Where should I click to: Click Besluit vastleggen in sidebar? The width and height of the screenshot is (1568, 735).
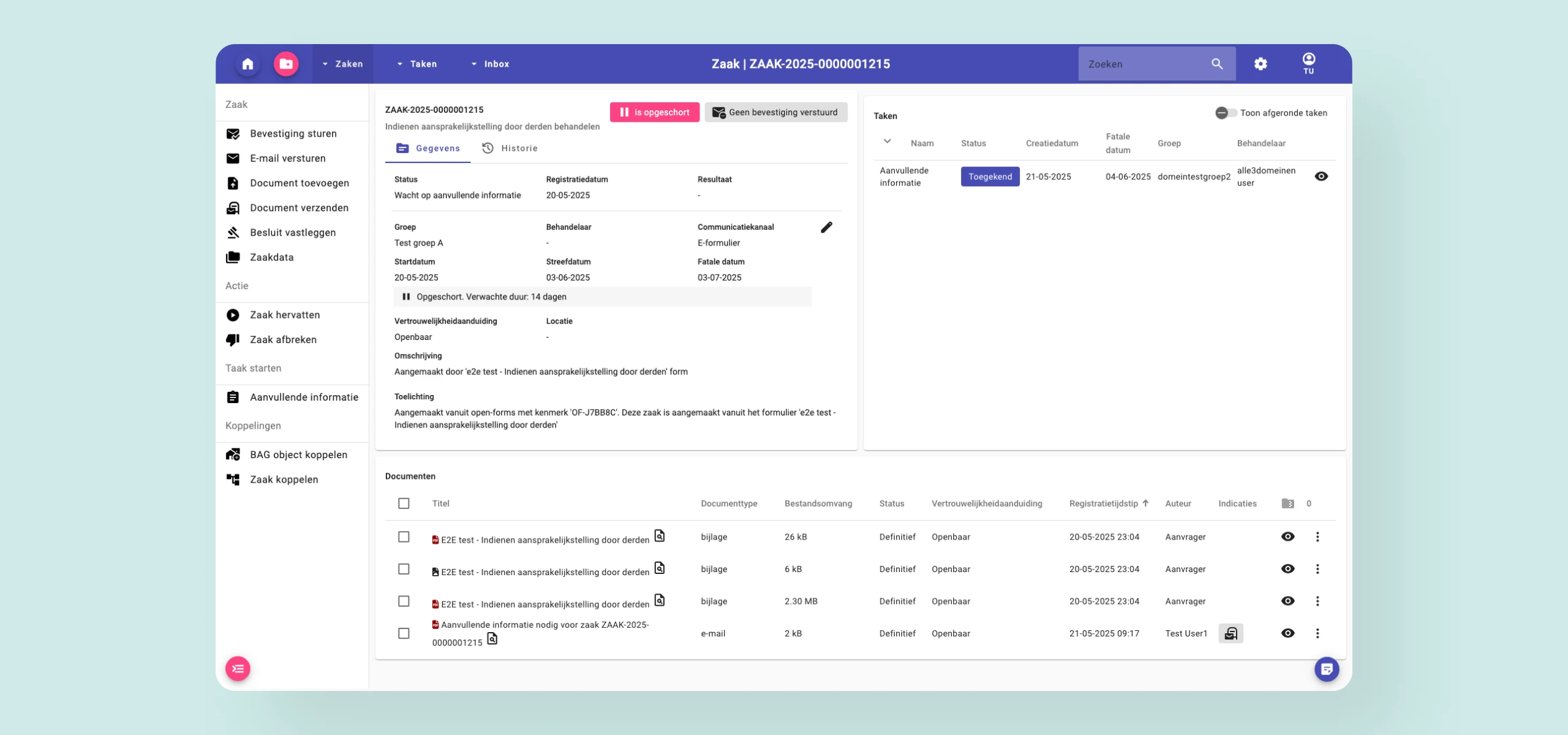(292, 233)
